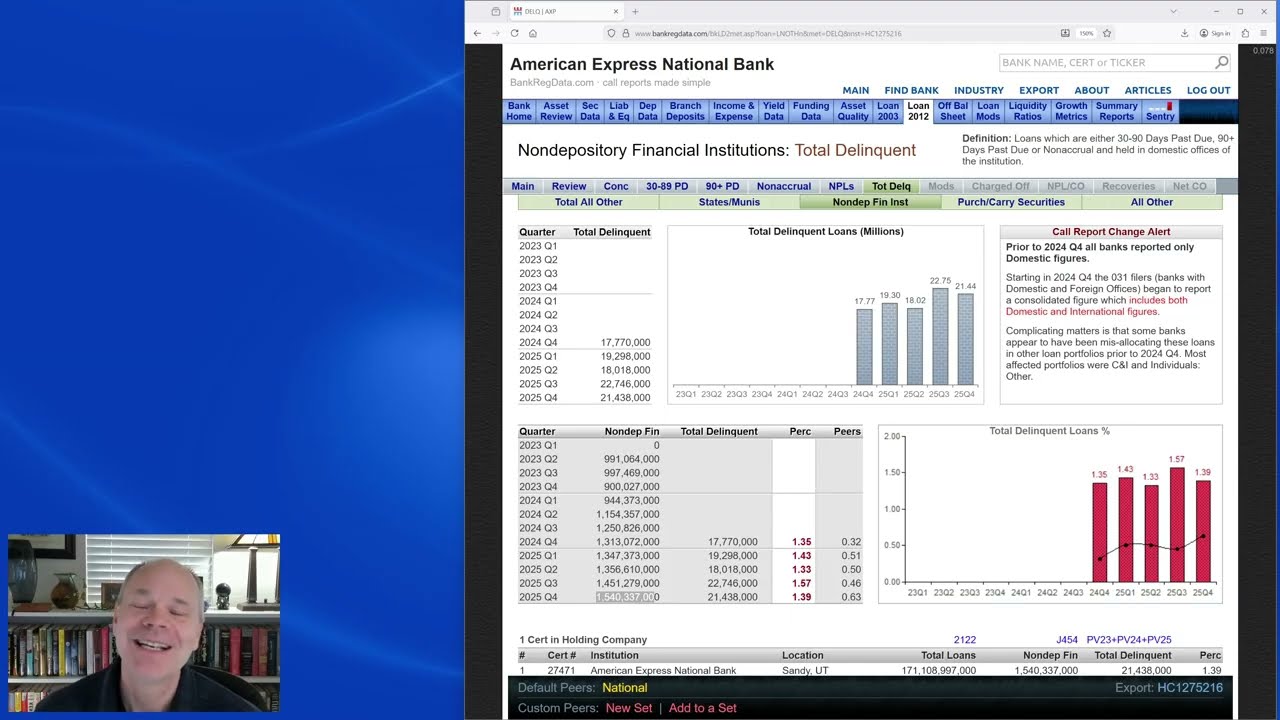Click the recent browsing history icon left of tabs
Viewport: 1280px width, 720px height.
pyautogui.click(x=496, y=12)
